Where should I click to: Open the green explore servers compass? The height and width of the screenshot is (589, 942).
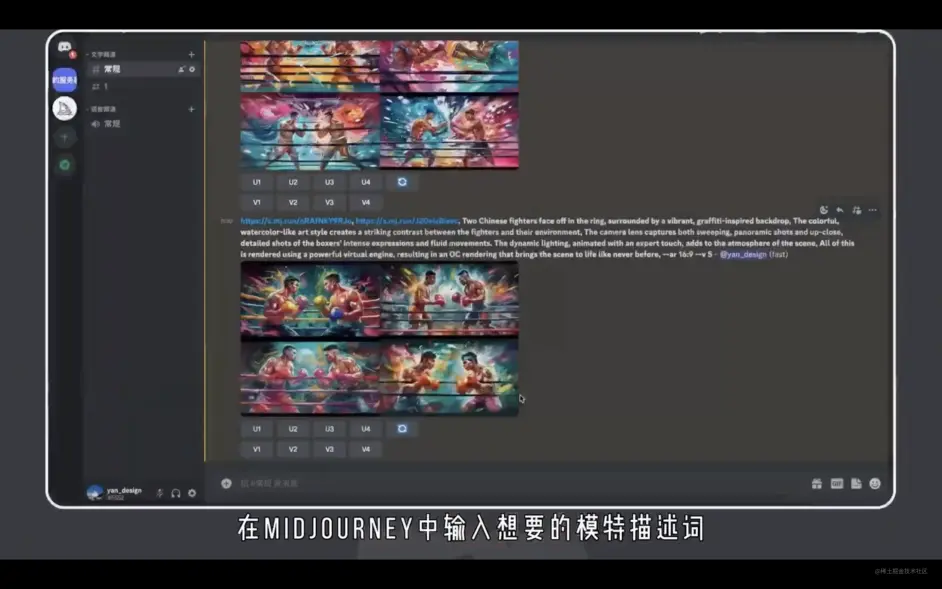[64, 165]
